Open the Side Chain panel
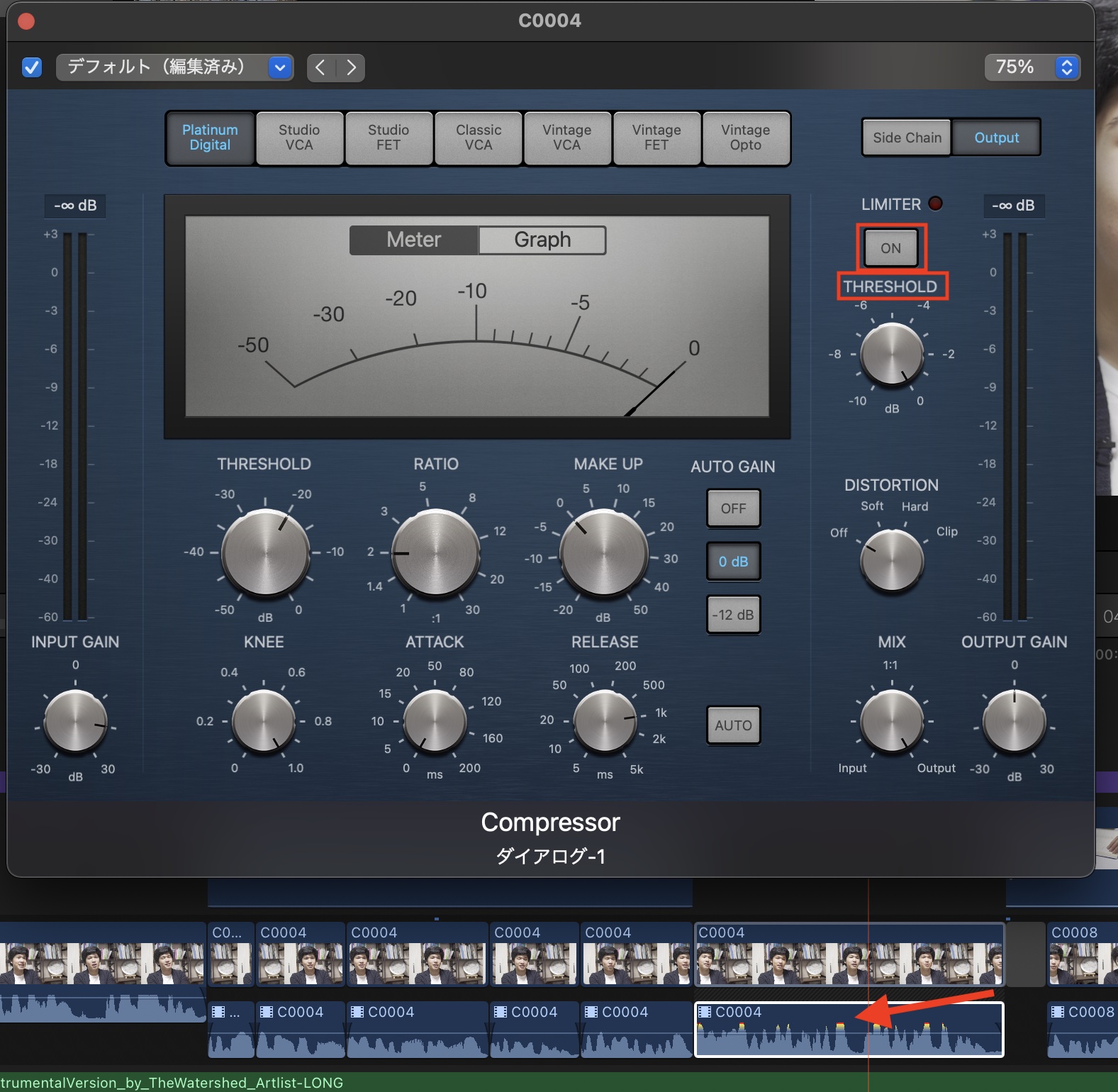The image size is (1118, 1092). [907, 138]
